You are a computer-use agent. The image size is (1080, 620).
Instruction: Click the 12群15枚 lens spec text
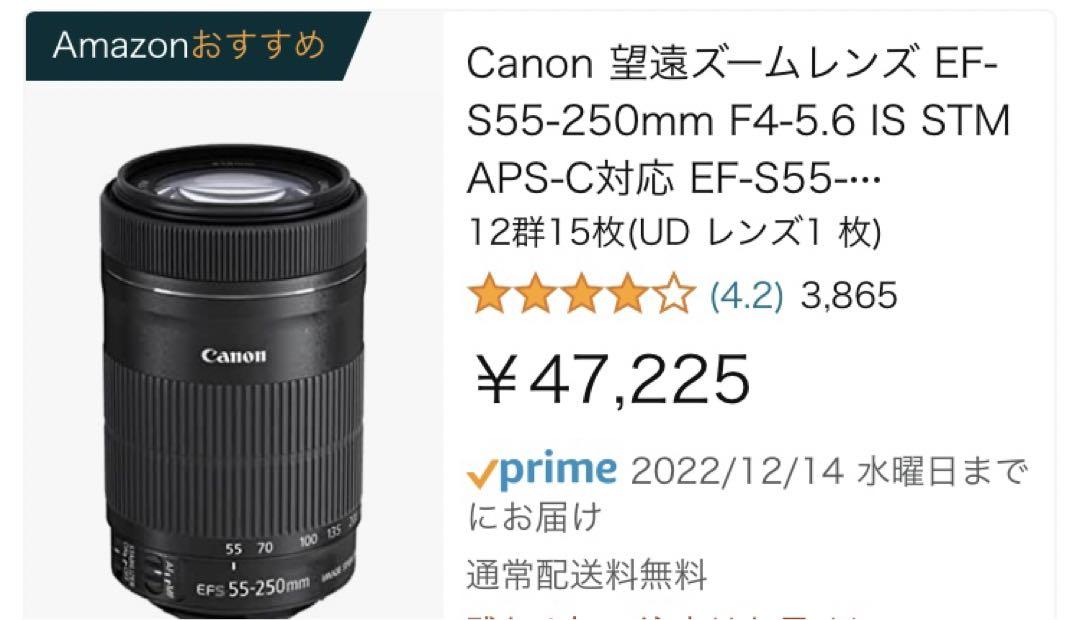(674, 232)
